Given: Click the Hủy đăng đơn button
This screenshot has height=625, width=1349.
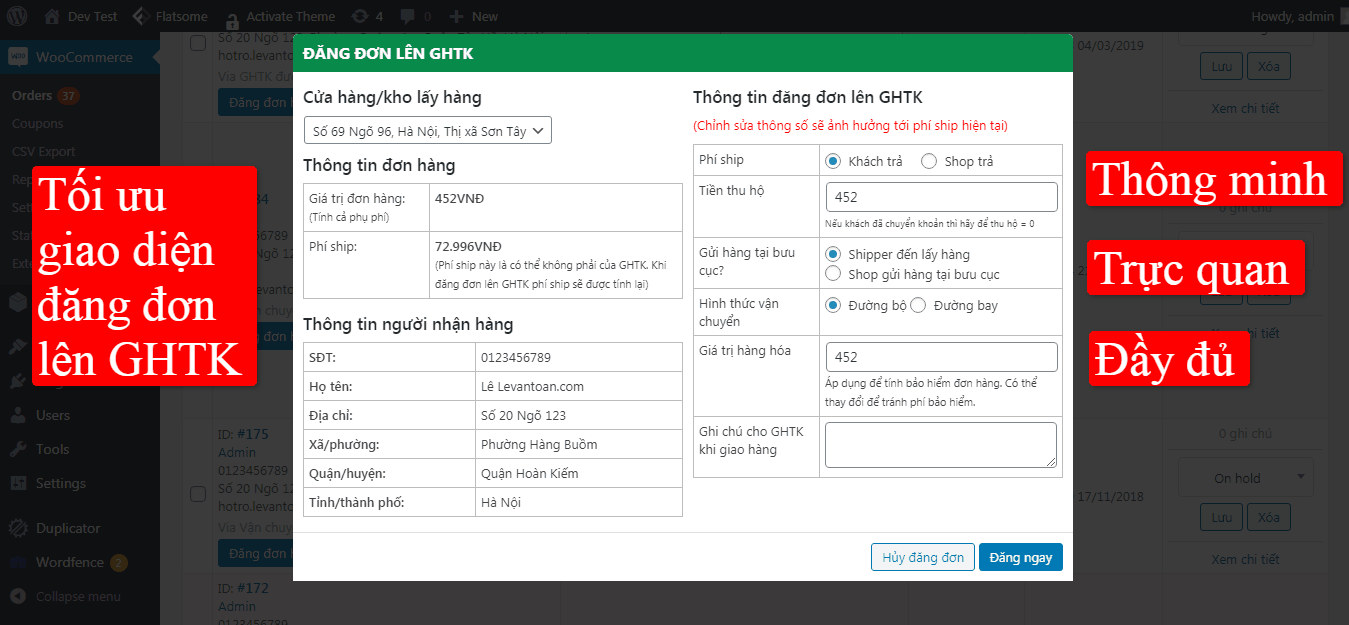Looking at the screenshot, I should click(x=923, y=557).
